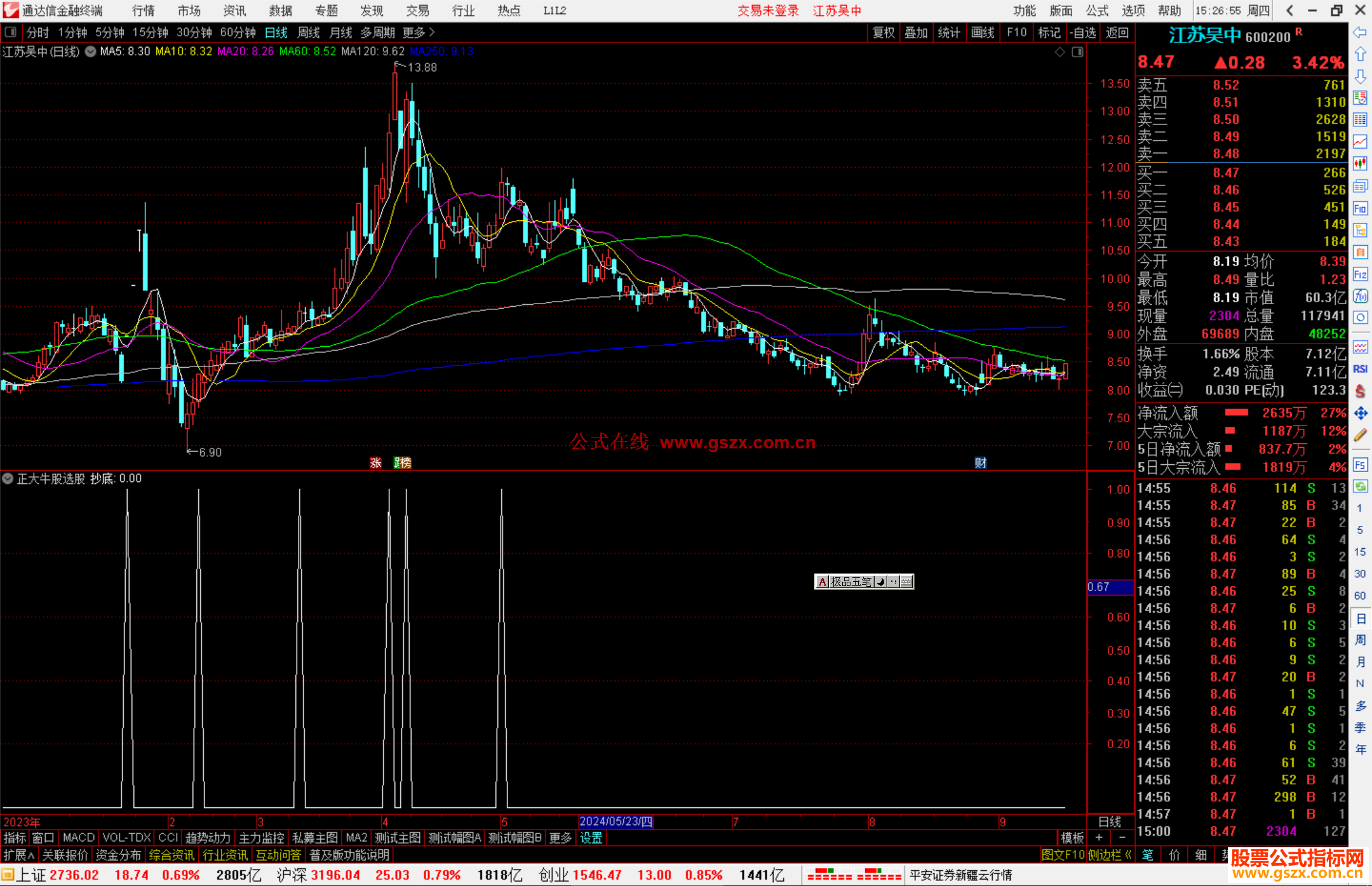Click the RSI indicator sidebar icon
Image resolution: width=1372 pixels, height=886 pixels.
1360,369
